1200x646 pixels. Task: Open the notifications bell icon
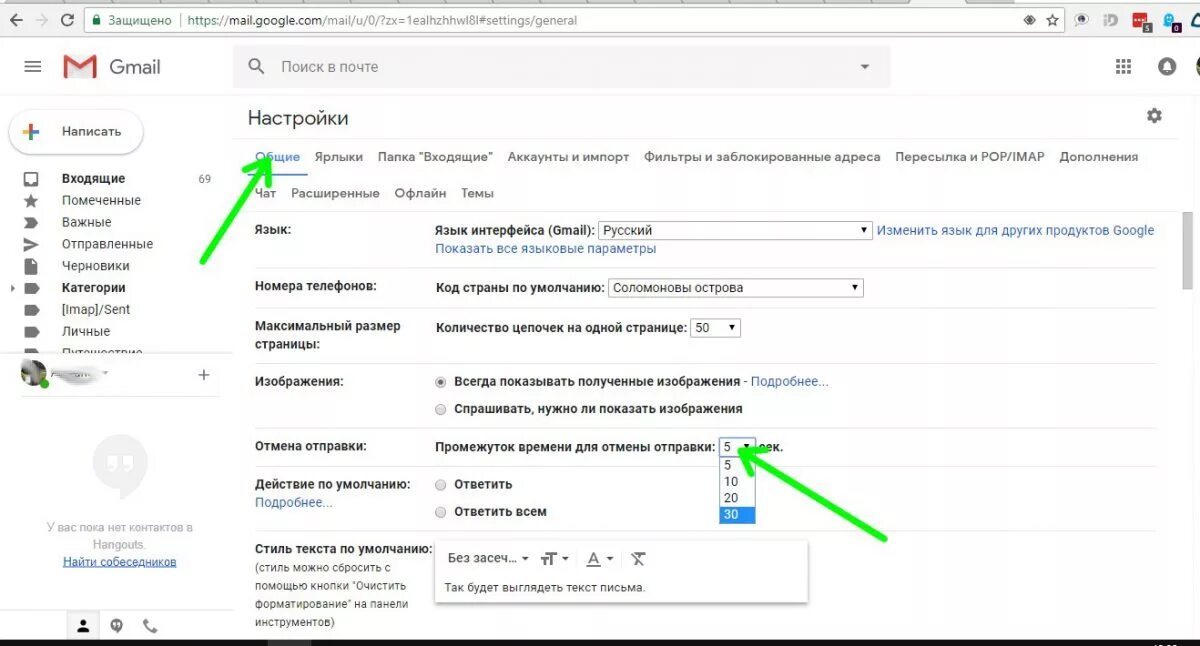pos(1167,67)
